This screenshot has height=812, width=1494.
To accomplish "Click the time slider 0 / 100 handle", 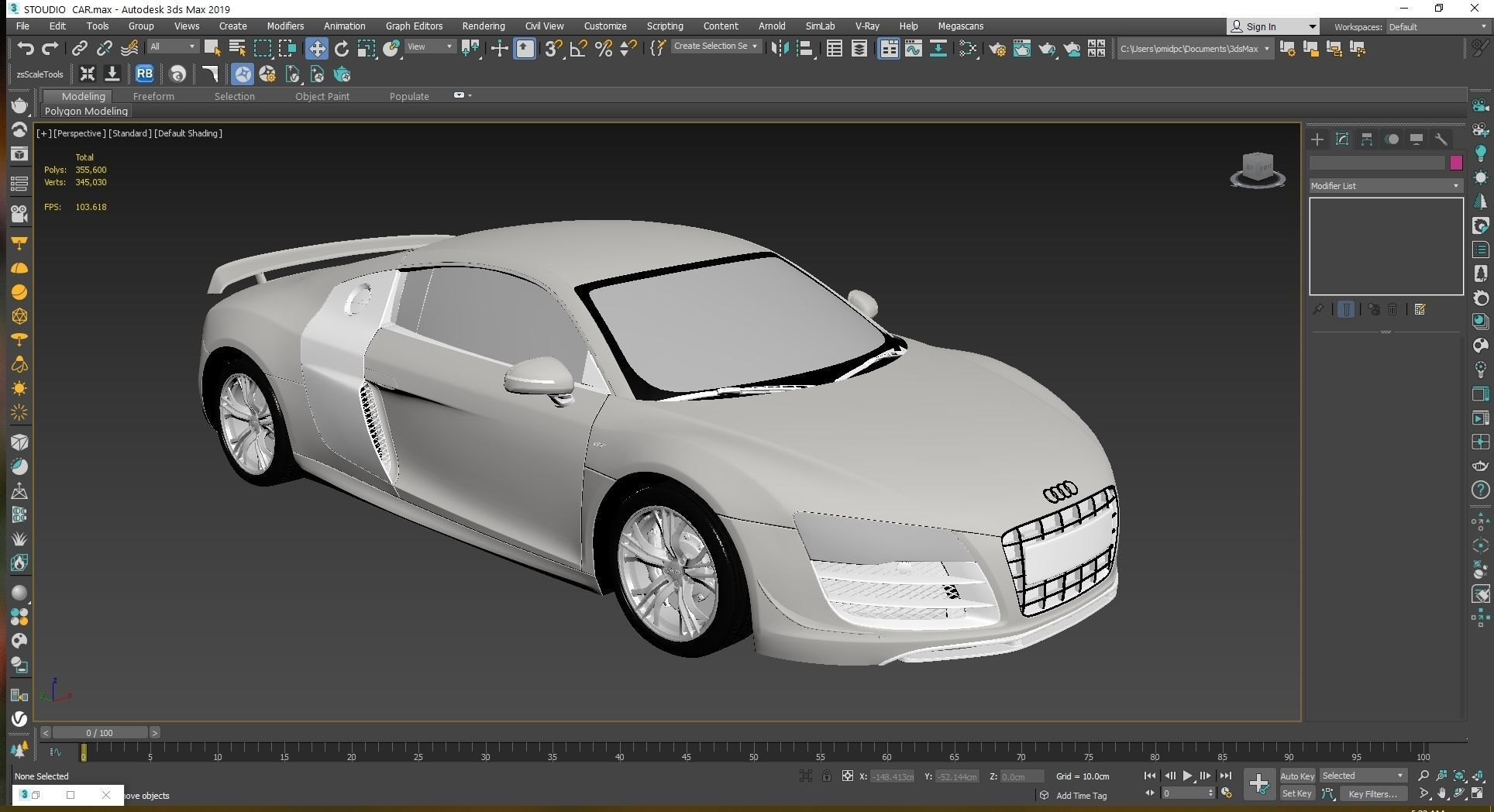I will 100,732.
